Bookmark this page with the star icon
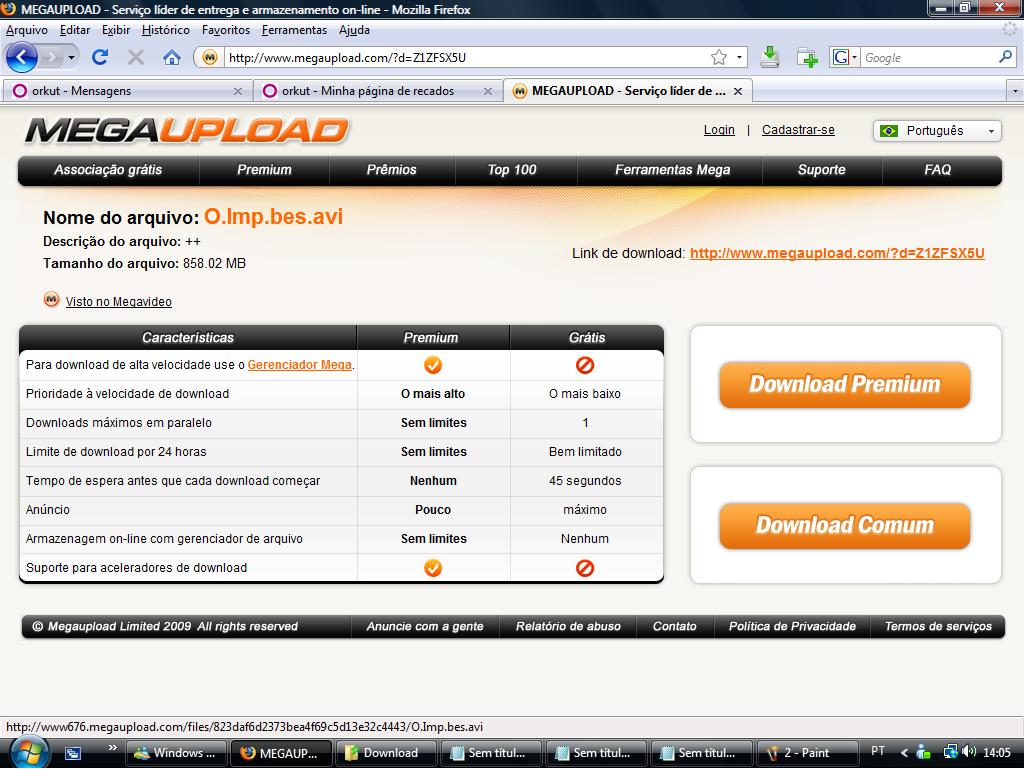1024x769 pixels. 718,57
